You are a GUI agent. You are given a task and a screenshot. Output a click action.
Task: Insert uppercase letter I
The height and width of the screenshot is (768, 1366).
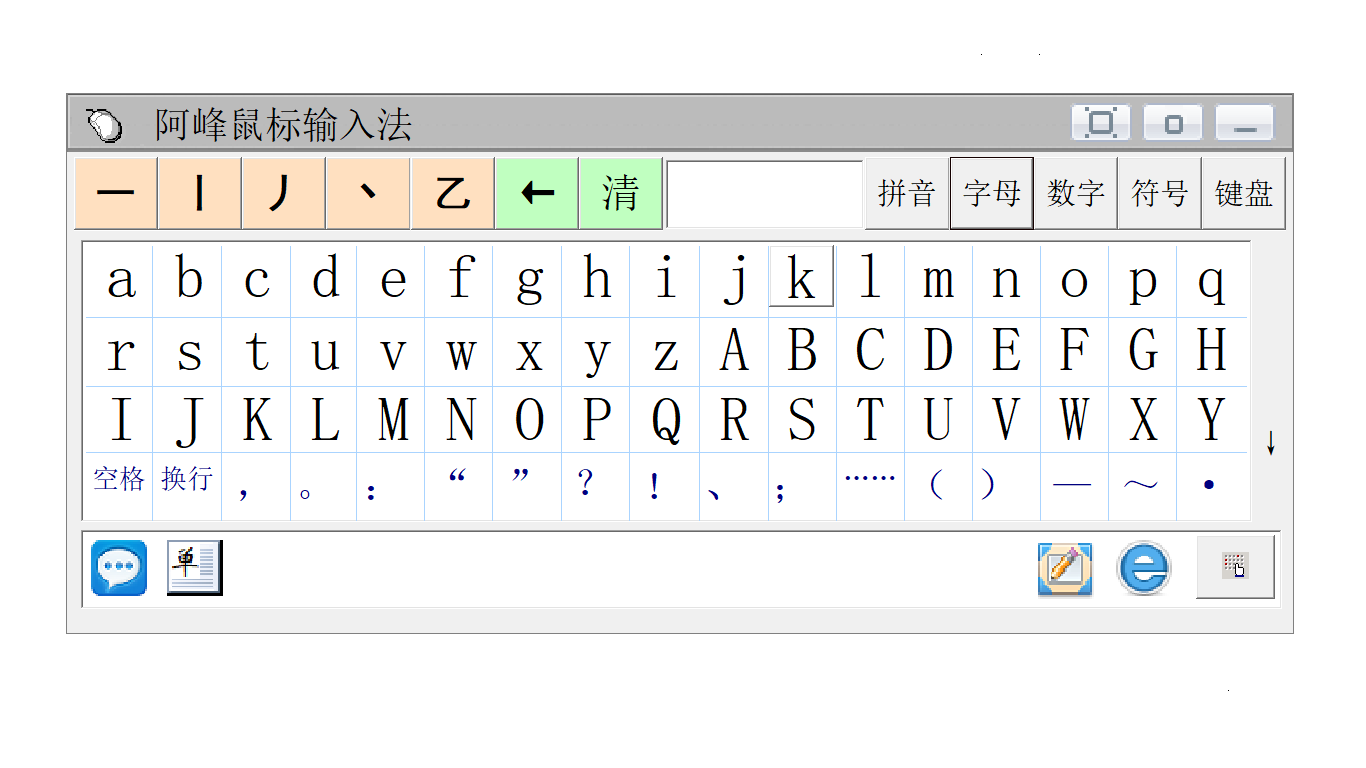[120, 420]
